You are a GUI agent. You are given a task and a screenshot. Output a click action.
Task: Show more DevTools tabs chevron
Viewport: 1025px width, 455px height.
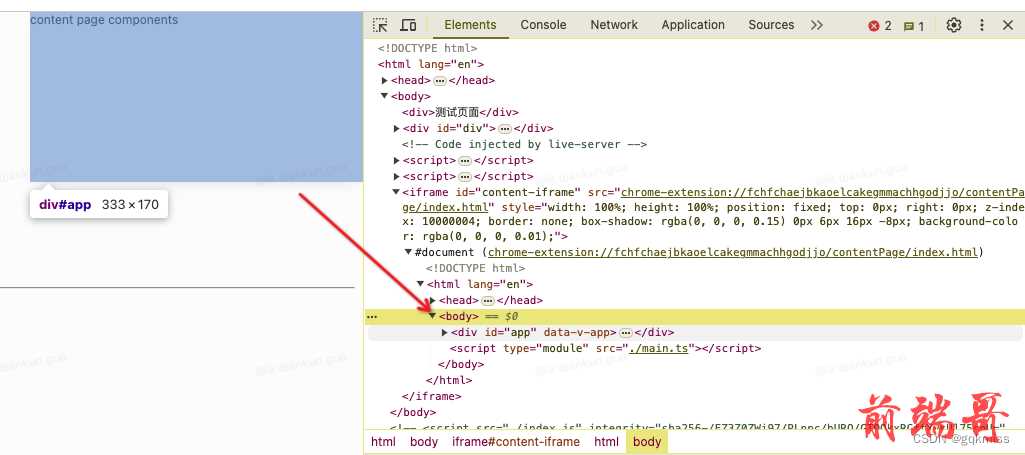(816, 25)
